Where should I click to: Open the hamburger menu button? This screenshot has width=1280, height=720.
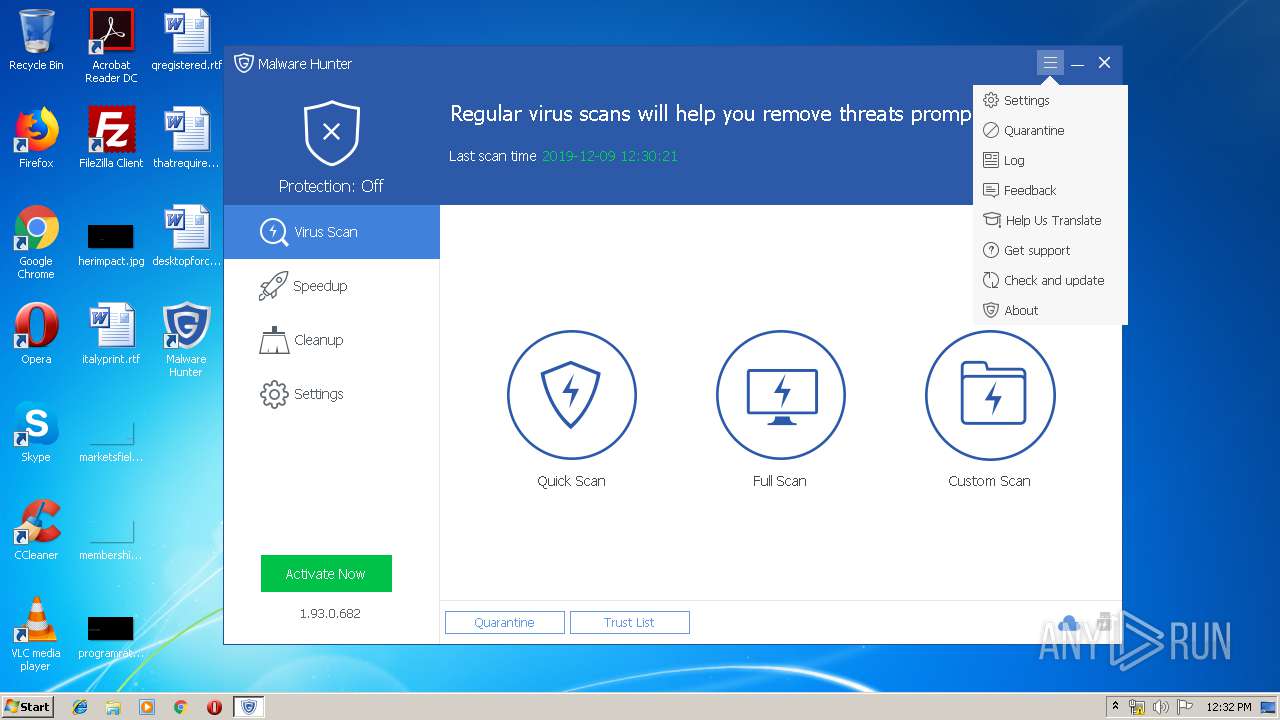(1050, 63)
